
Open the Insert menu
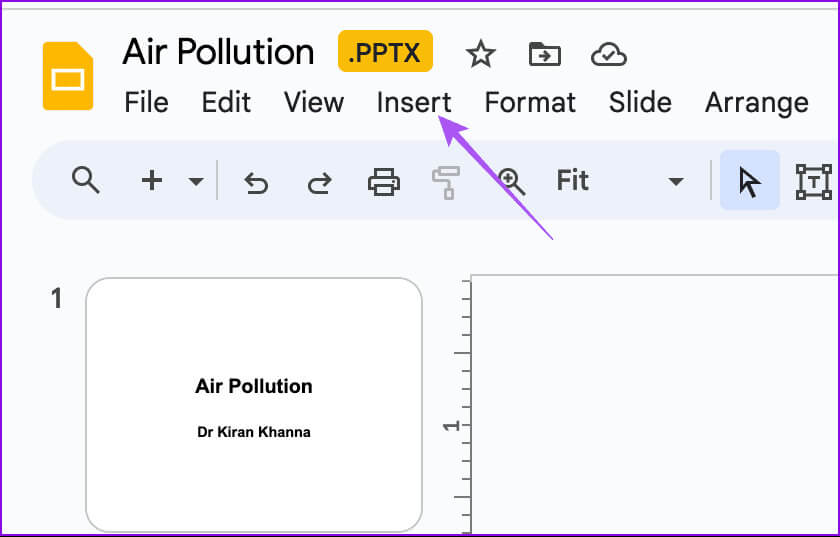[413, 102]
